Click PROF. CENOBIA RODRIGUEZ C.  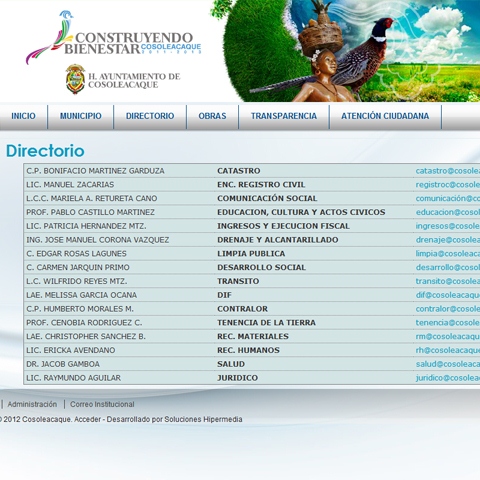(84, 323)
